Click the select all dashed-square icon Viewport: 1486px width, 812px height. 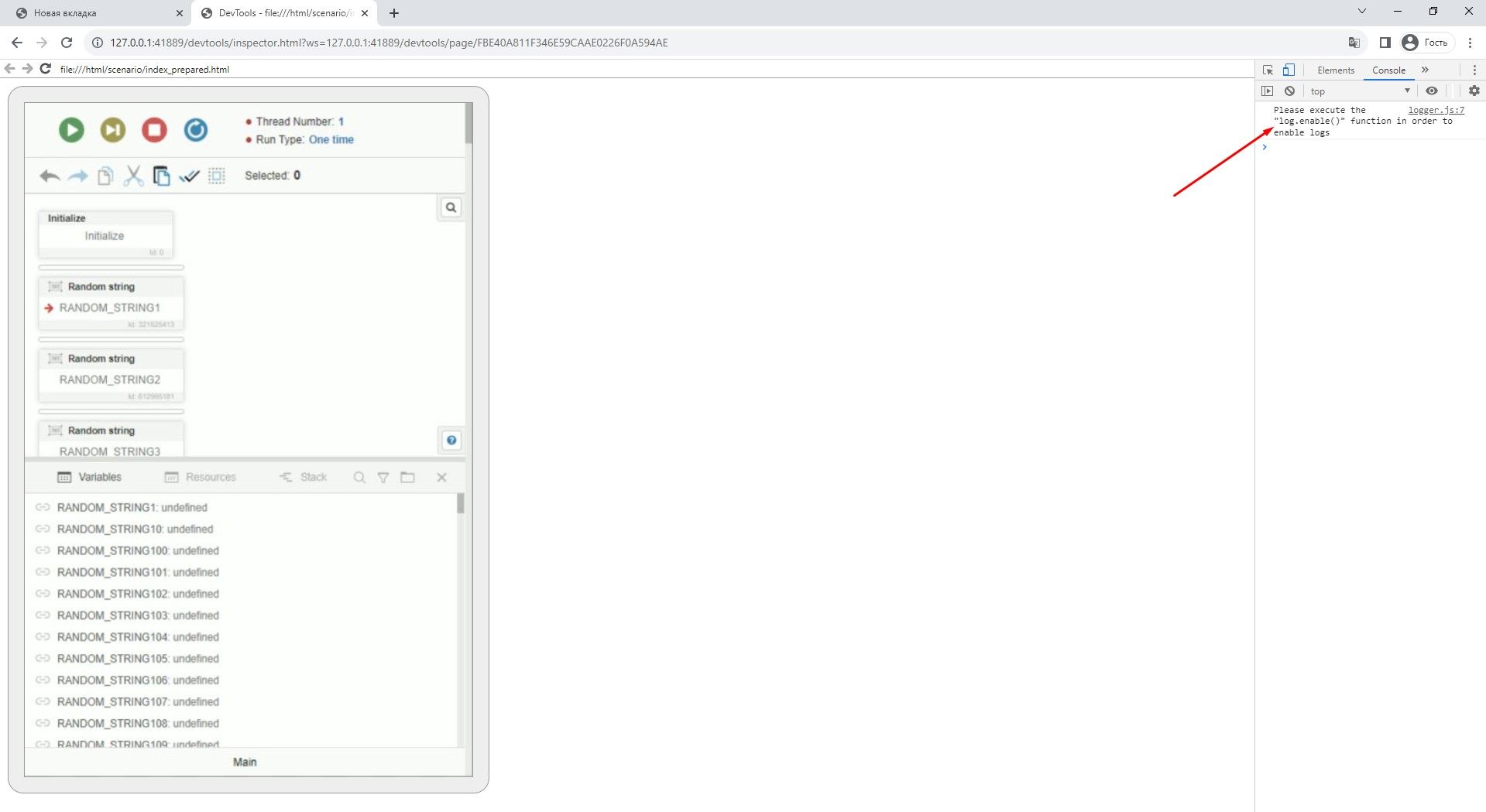217,176
